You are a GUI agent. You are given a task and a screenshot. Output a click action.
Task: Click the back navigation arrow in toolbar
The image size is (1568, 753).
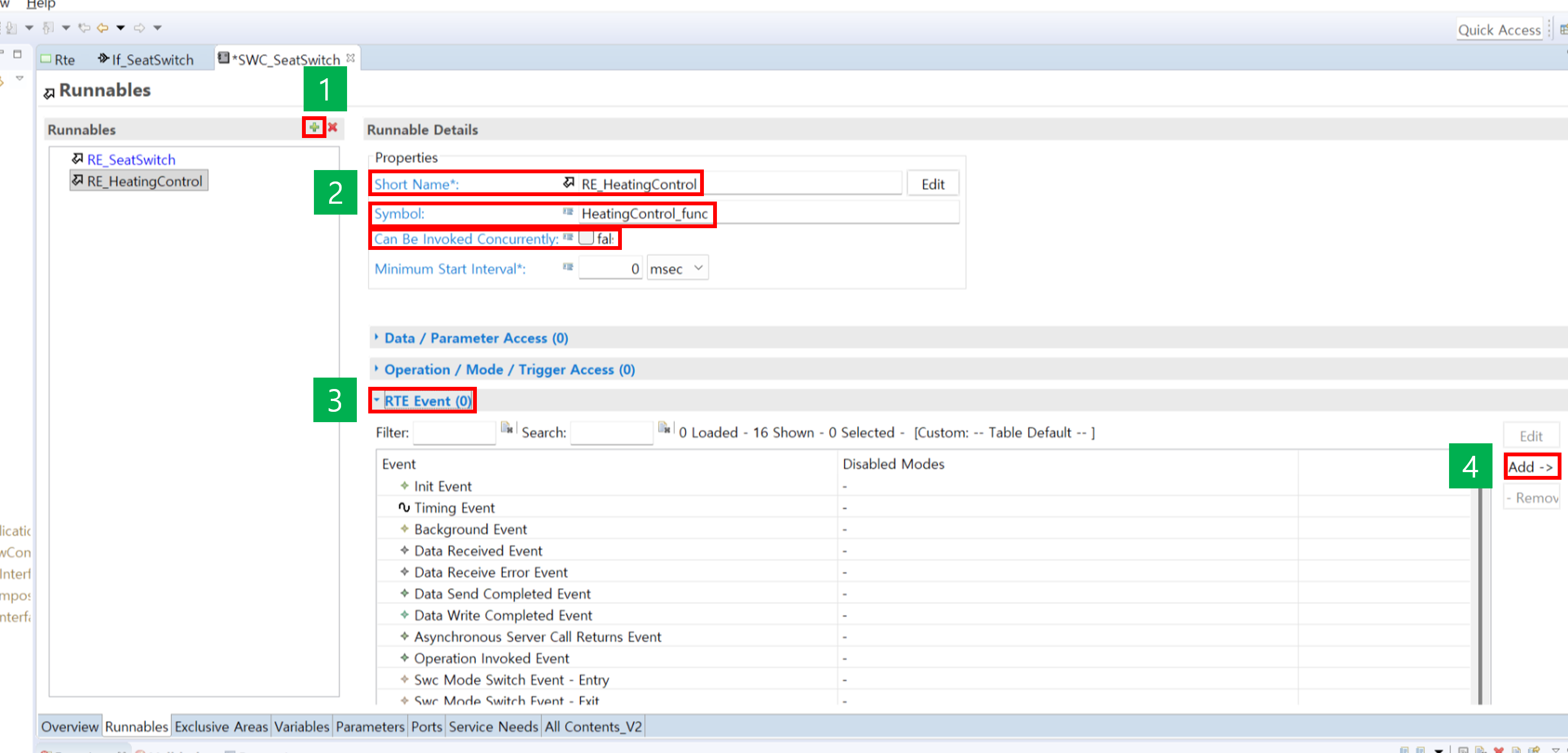(103, 27)
